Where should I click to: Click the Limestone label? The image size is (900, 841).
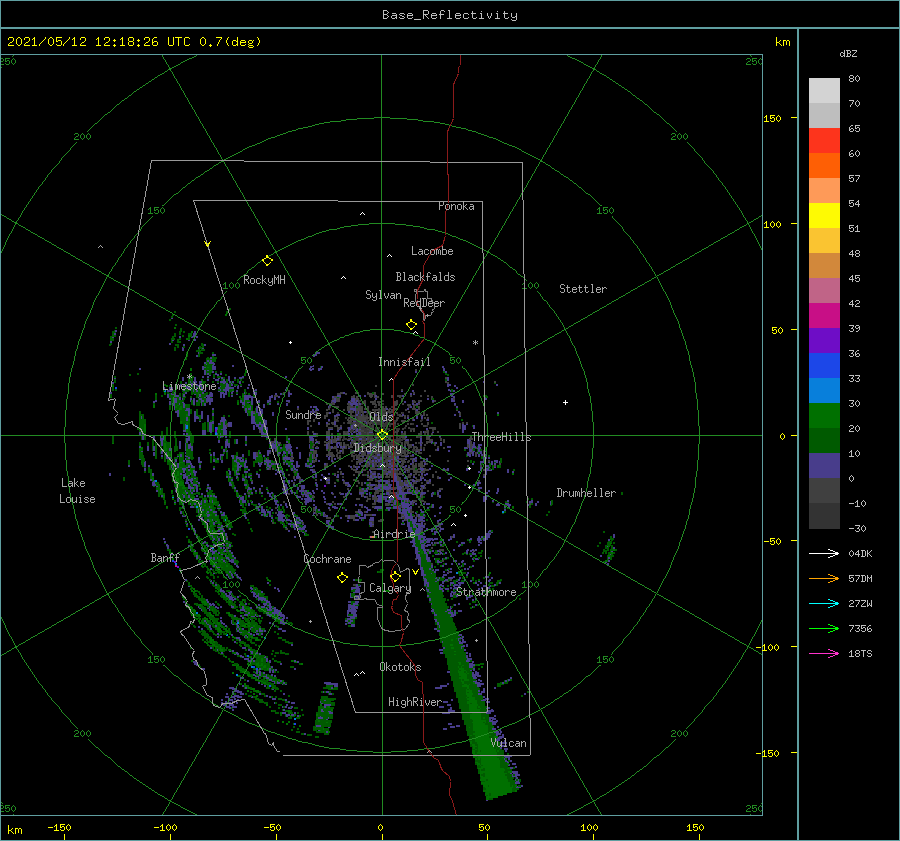189,386
